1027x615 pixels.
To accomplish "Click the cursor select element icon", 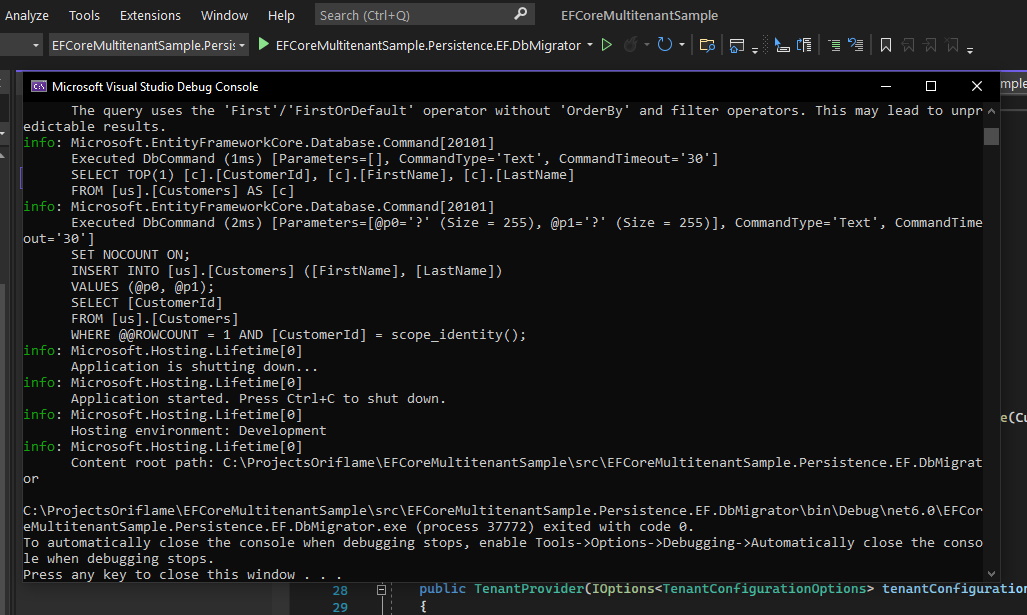I will pos(781,45).
